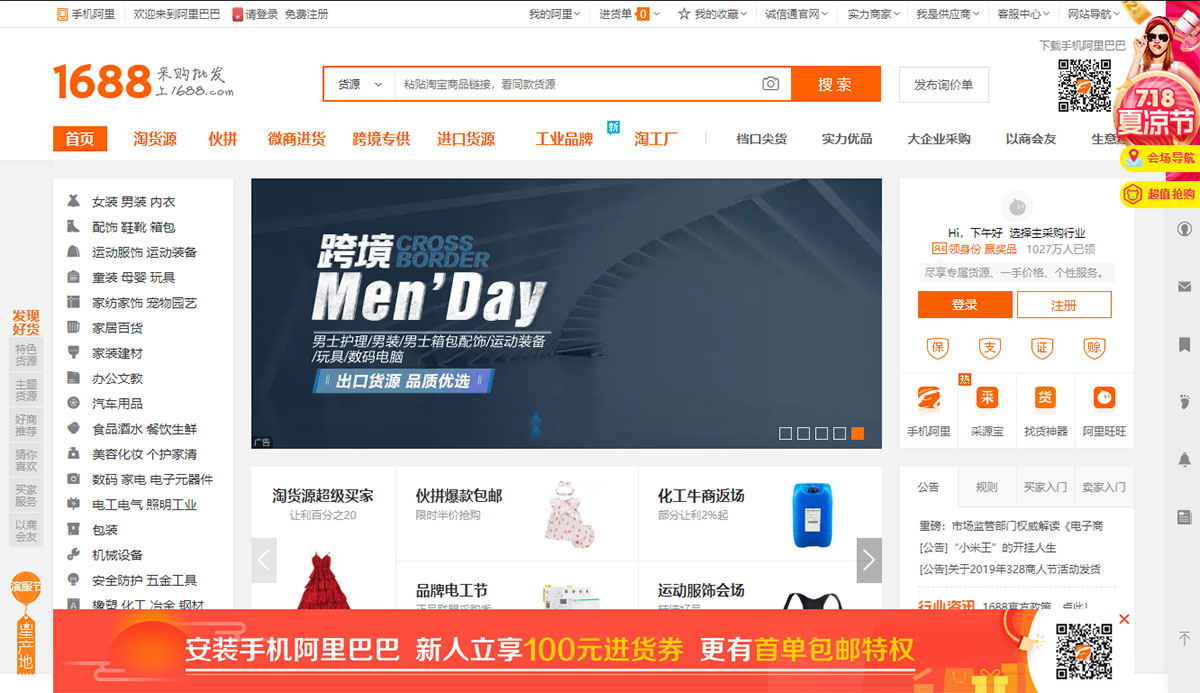This screenshot has width=1200, height=693.
Task: Open the 采源宝 app panel icon
Action: coord(986,398)
